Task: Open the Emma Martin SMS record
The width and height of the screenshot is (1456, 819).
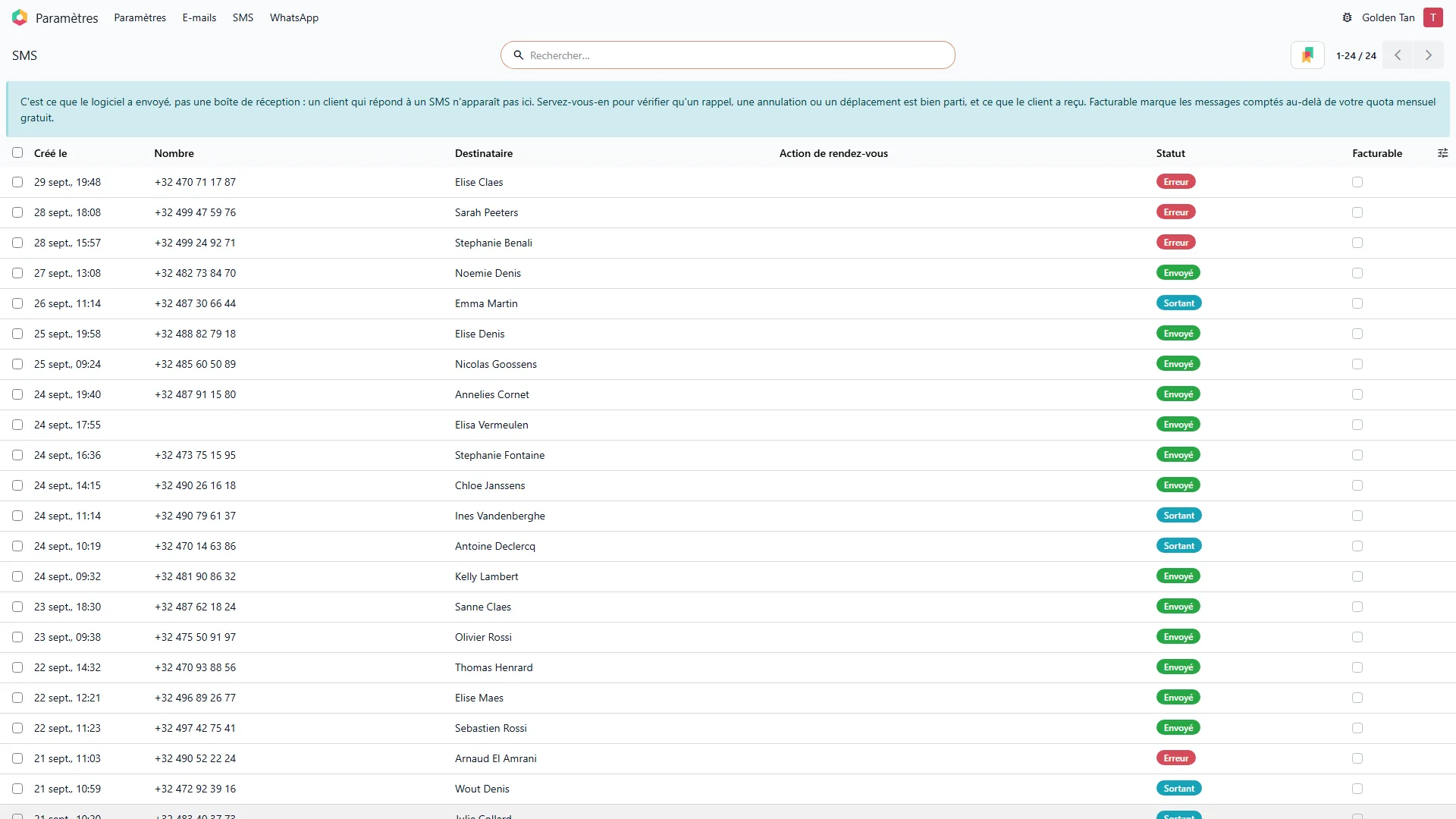Action: (x=486, y=303)
